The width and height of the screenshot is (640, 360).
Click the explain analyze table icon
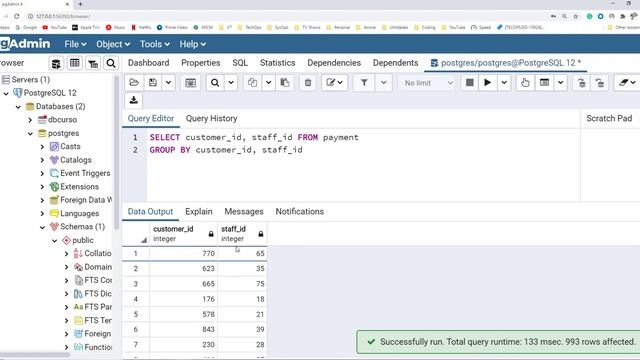(x=544, y=83)
